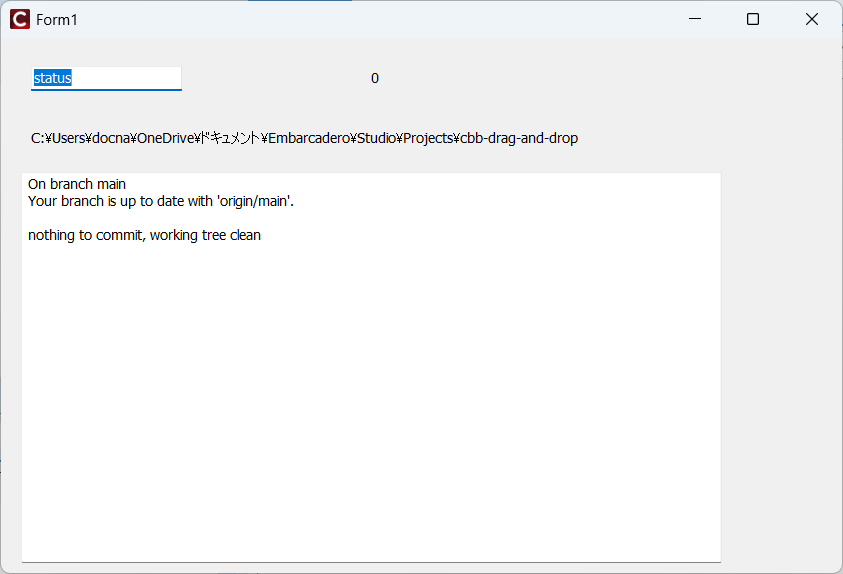Click 'working tree clean' in the output memo

[205, 236]
